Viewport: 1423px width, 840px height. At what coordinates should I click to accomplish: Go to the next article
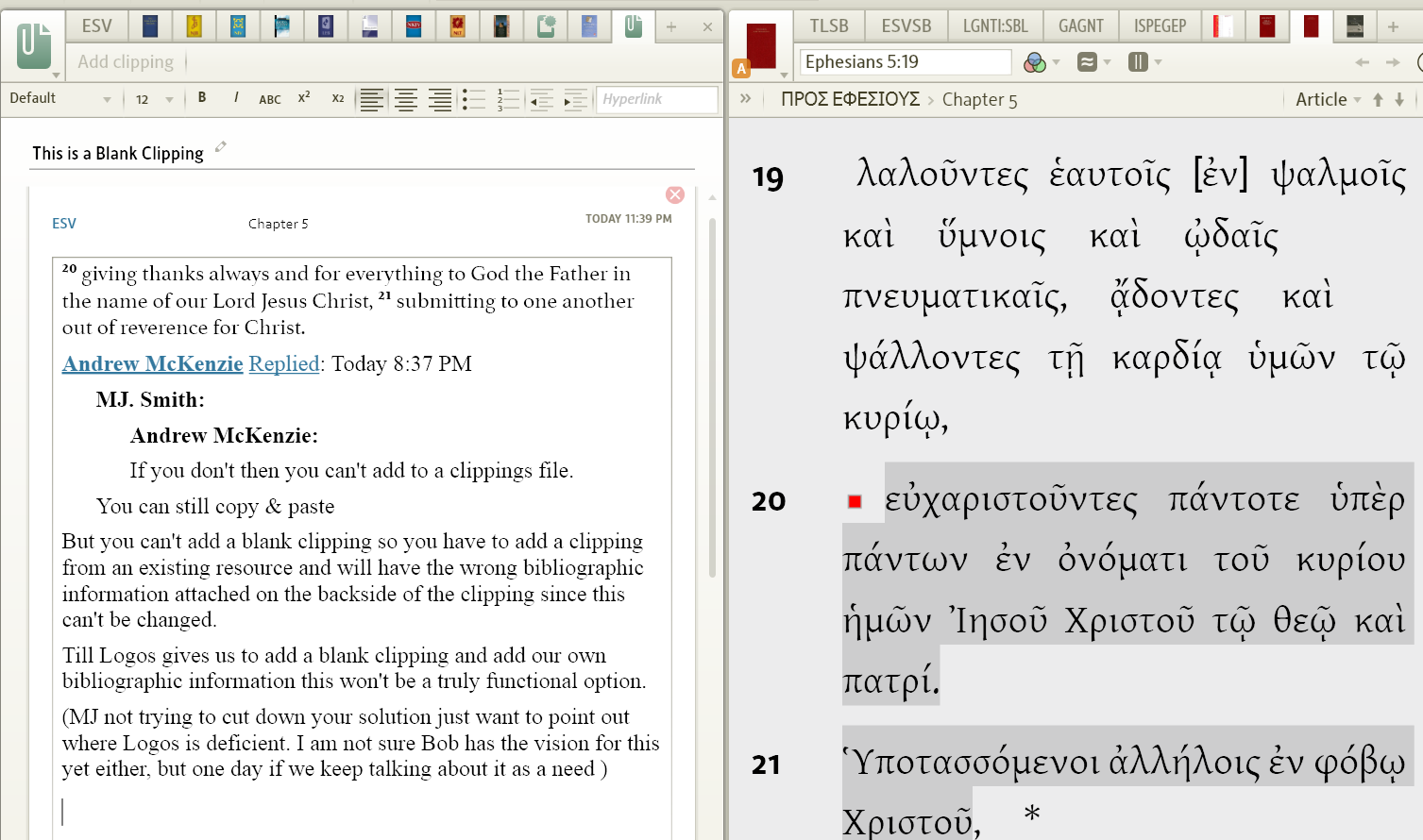[x=1399, y=99]
